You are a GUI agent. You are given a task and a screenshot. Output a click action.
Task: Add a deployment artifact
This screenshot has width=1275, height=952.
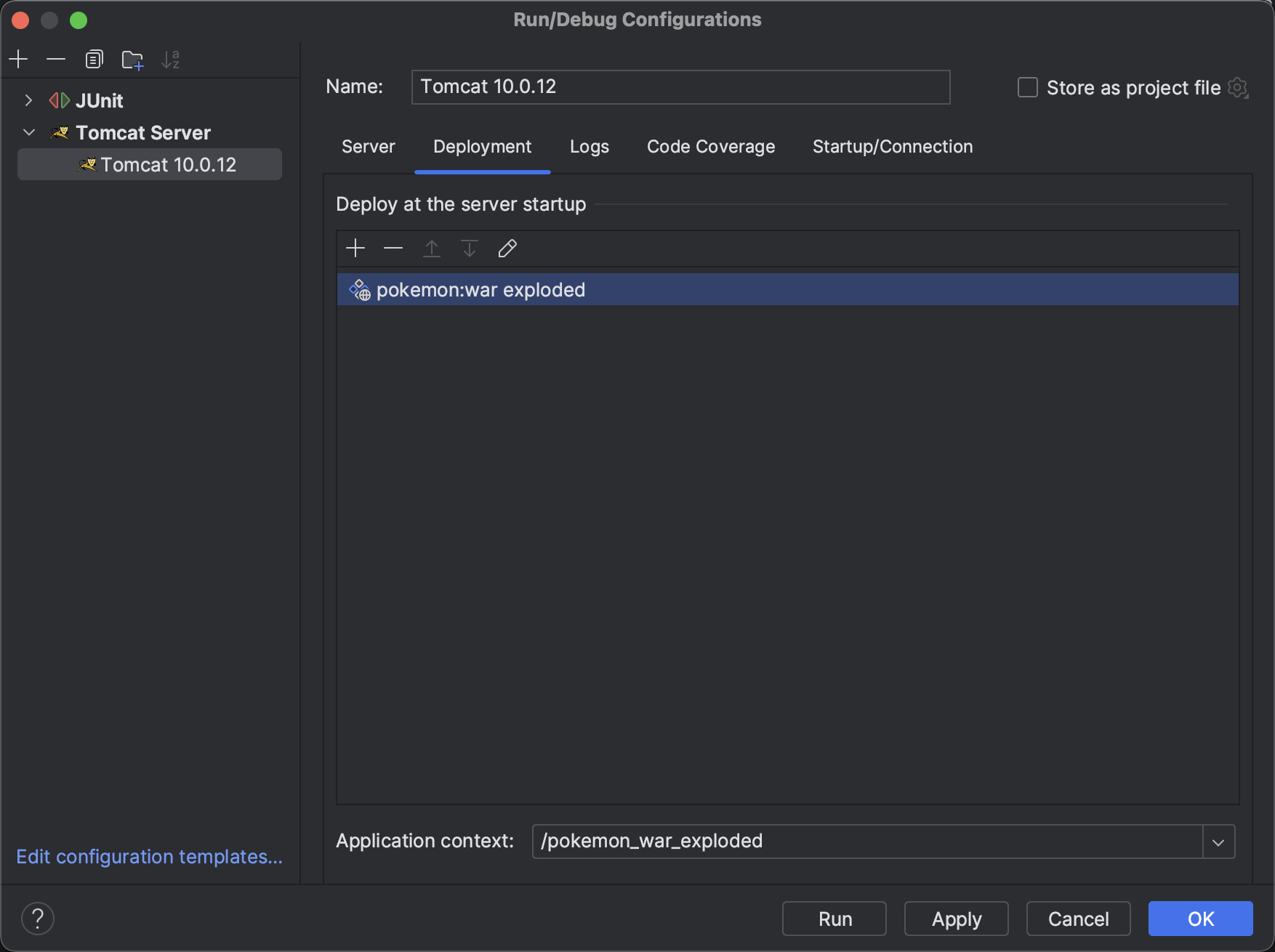355,249
